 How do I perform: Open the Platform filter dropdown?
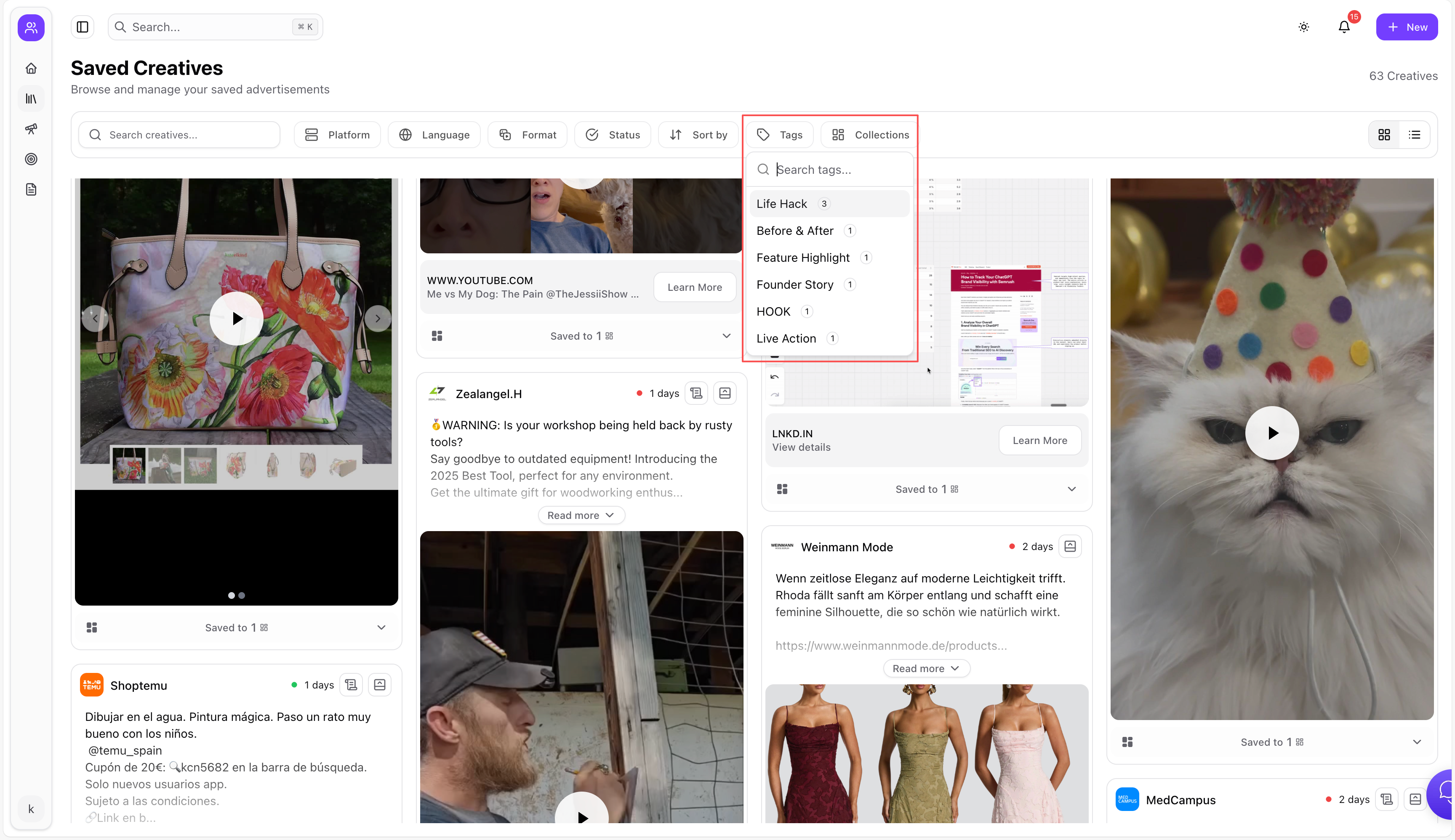point(337,135)
